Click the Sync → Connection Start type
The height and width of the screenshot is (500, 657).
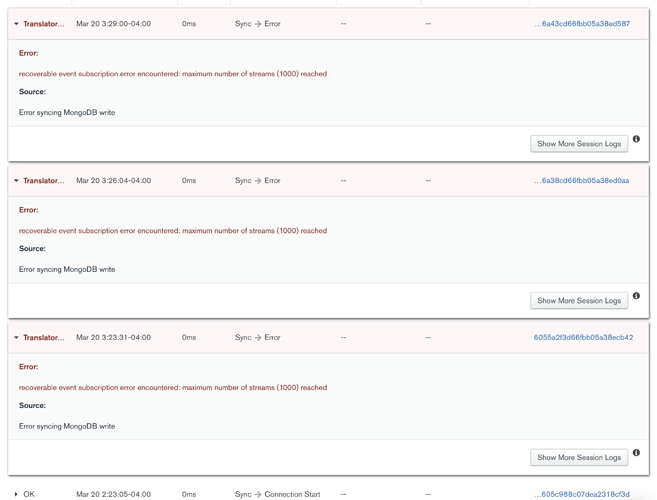coord(277,494)
